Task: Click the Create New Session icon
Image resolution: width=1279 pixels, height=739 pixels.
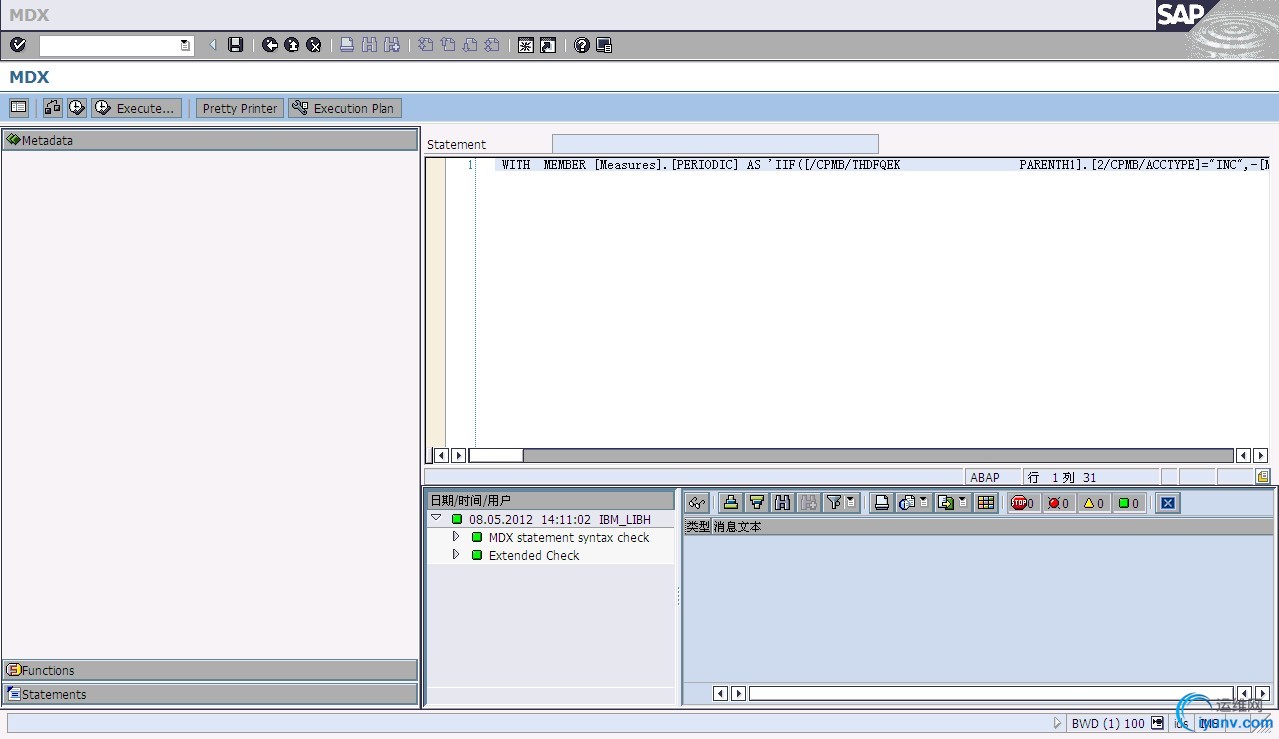Action: point(526,45)
